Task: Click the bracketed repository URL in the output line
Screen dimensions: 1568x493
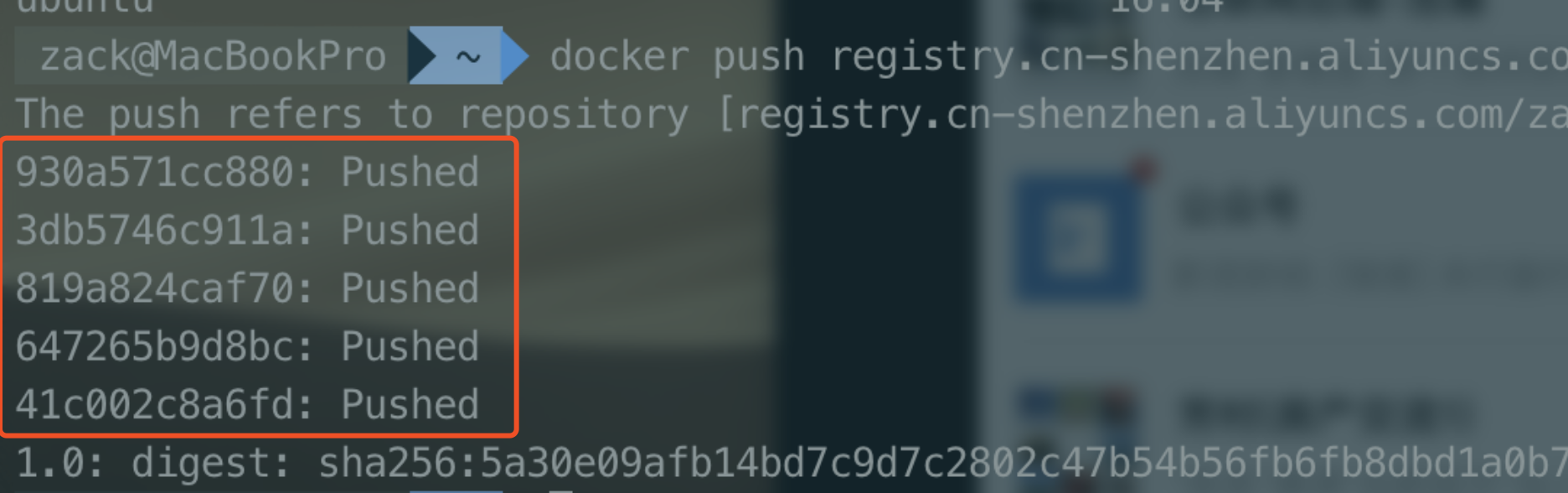Action: pos(1142,116)
